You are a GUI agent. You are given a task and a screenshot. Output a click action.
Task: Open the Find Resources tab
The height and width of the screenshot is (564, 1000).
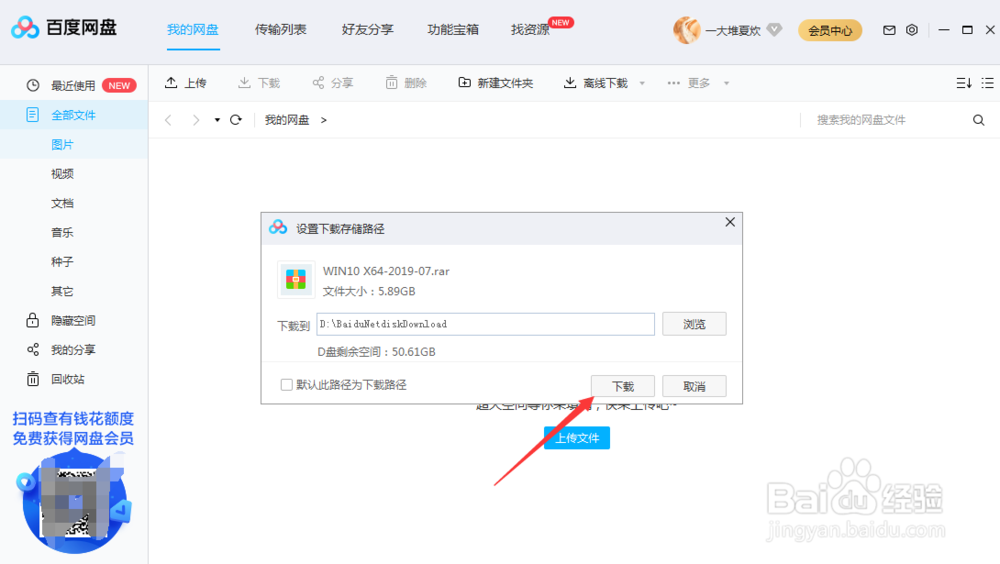[531, 29]
